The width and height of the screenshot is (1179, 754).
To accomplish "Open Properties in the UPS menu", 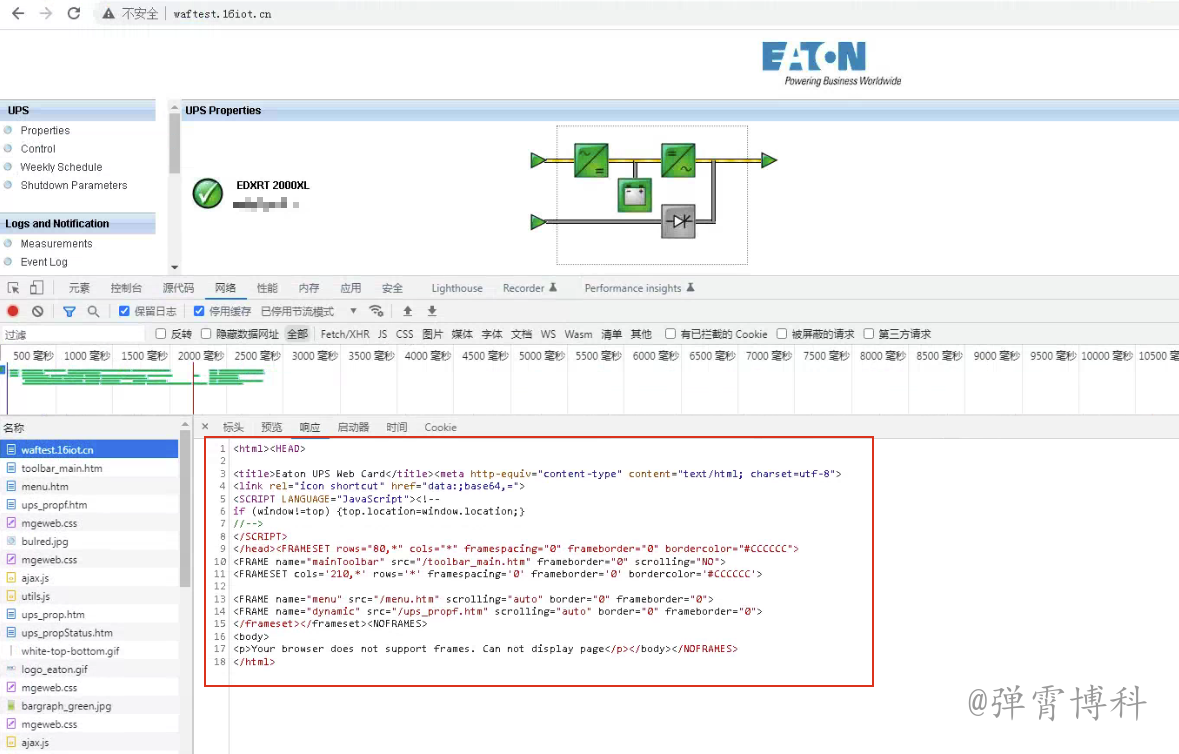I will tap(45, 130).
